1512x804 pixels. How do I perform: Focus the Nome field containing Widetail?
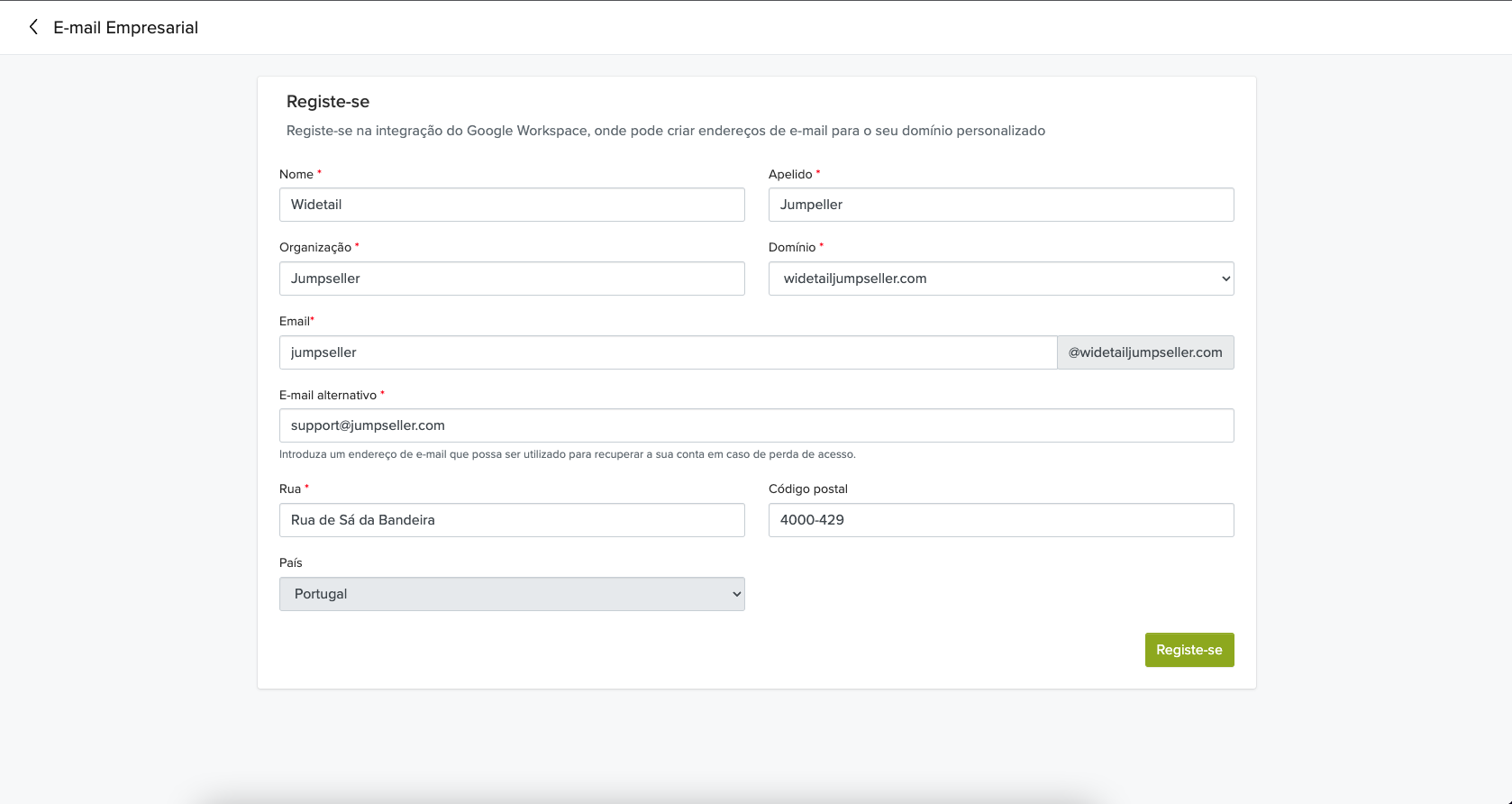click(x=511, y=205)
